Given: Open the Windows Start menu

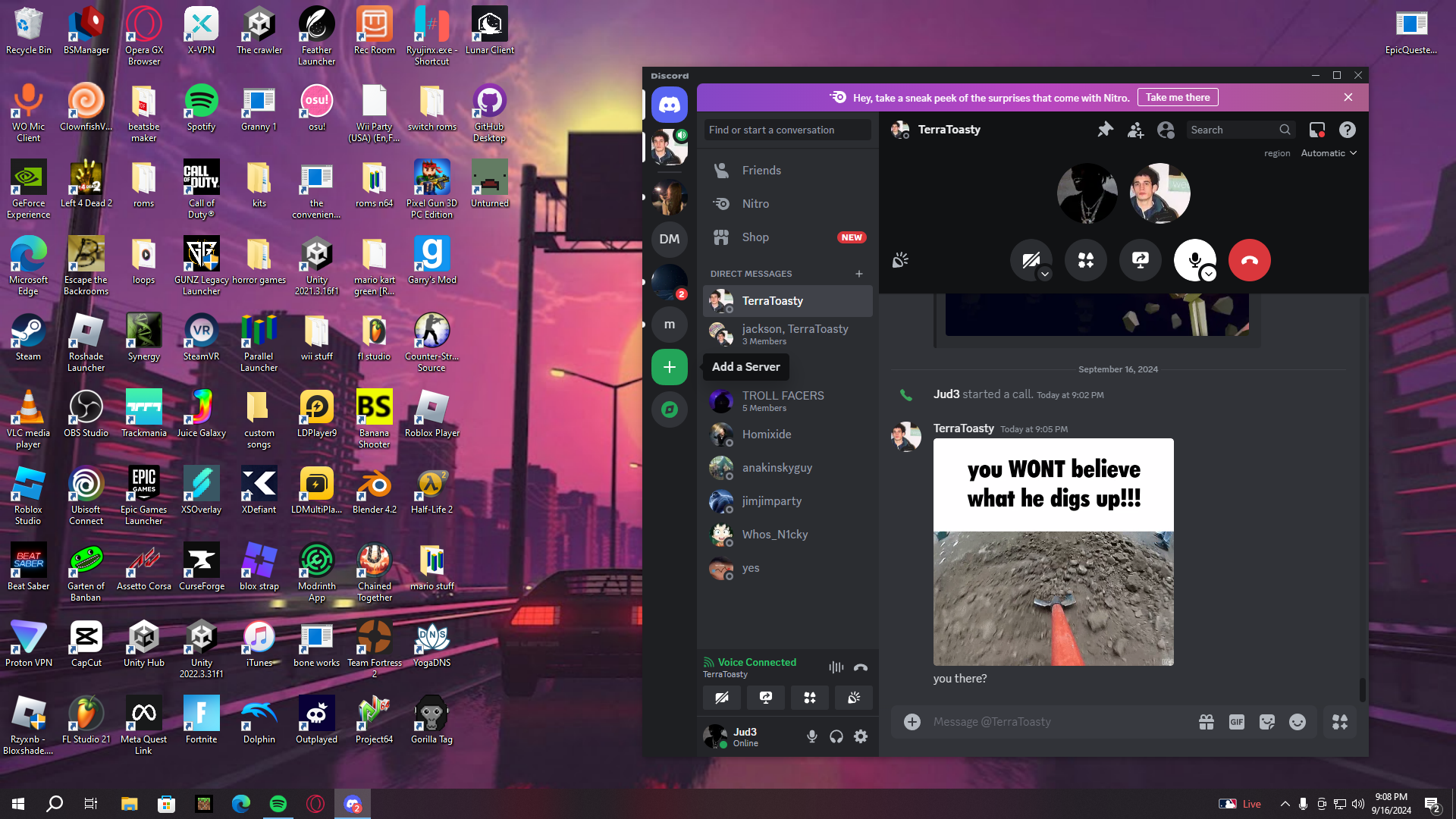Looking at the screenshot, I should pyautogui.click(x=18, y=804).
